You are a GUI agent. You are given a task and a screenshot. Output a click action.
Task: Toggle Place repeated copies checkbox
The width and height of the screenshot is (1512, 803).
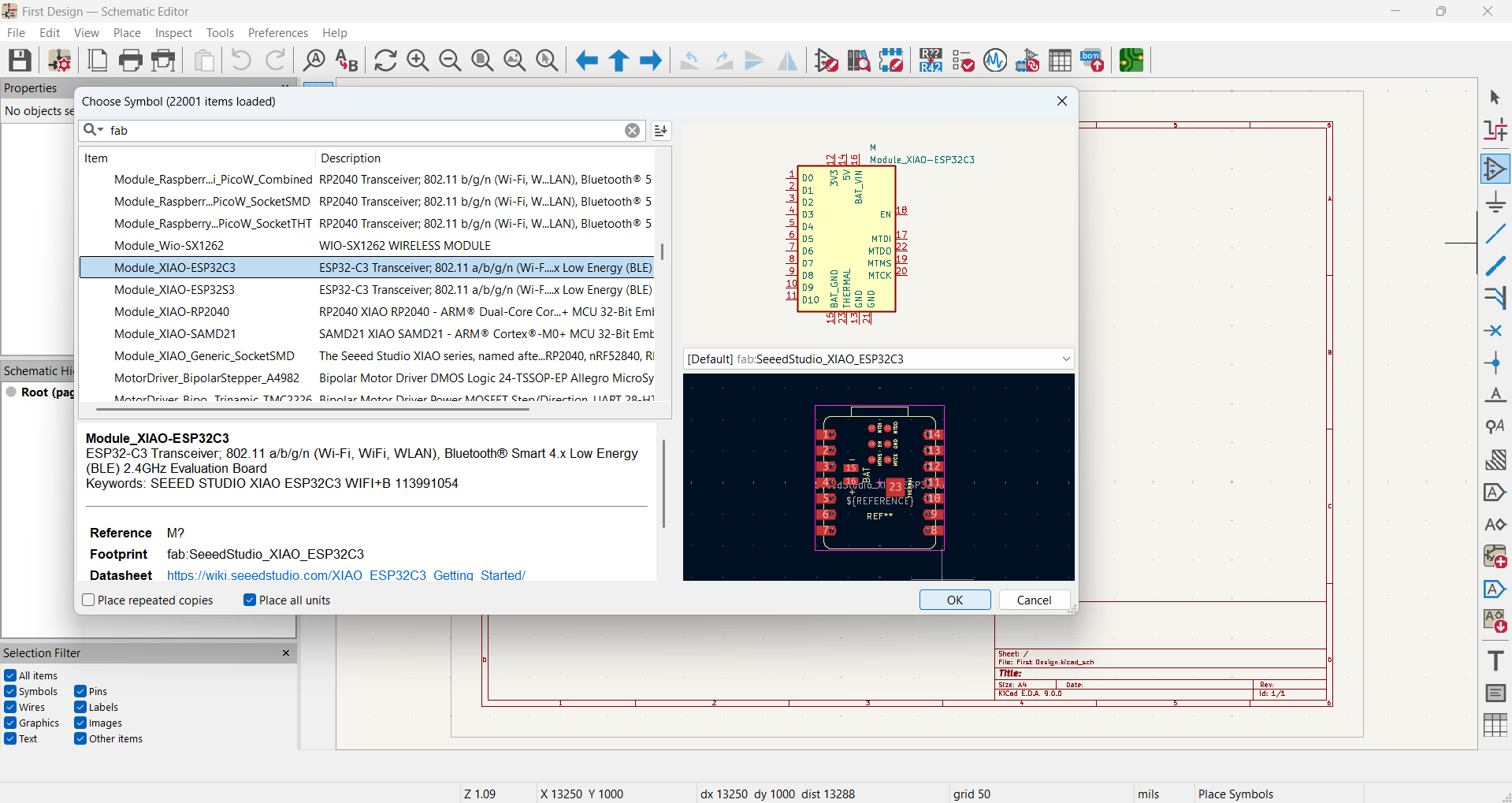coord(88,600)
